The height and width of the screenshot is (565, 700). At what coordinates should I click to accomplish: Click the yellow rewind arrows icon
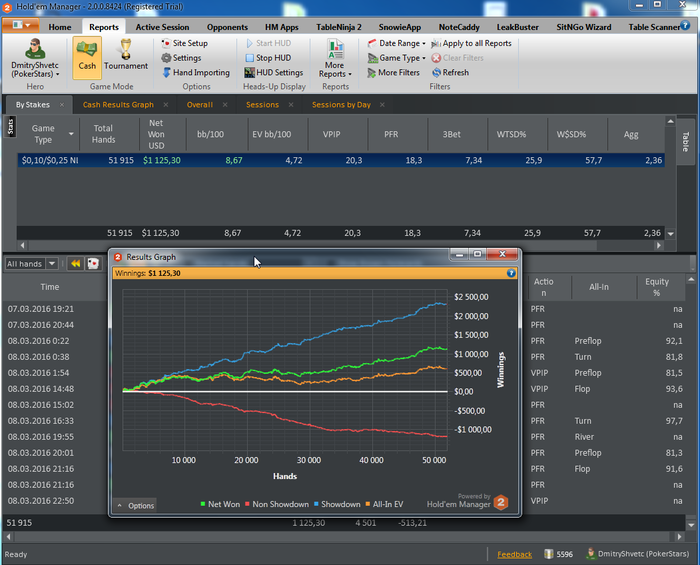75,264
